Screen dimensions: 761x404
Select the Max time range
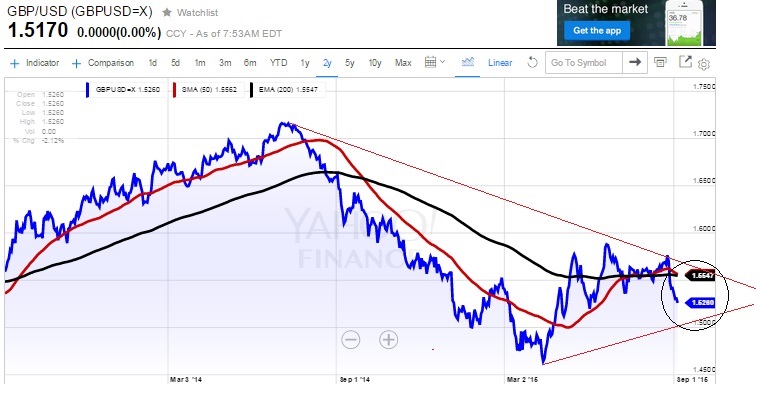click(x=403, y=63)
